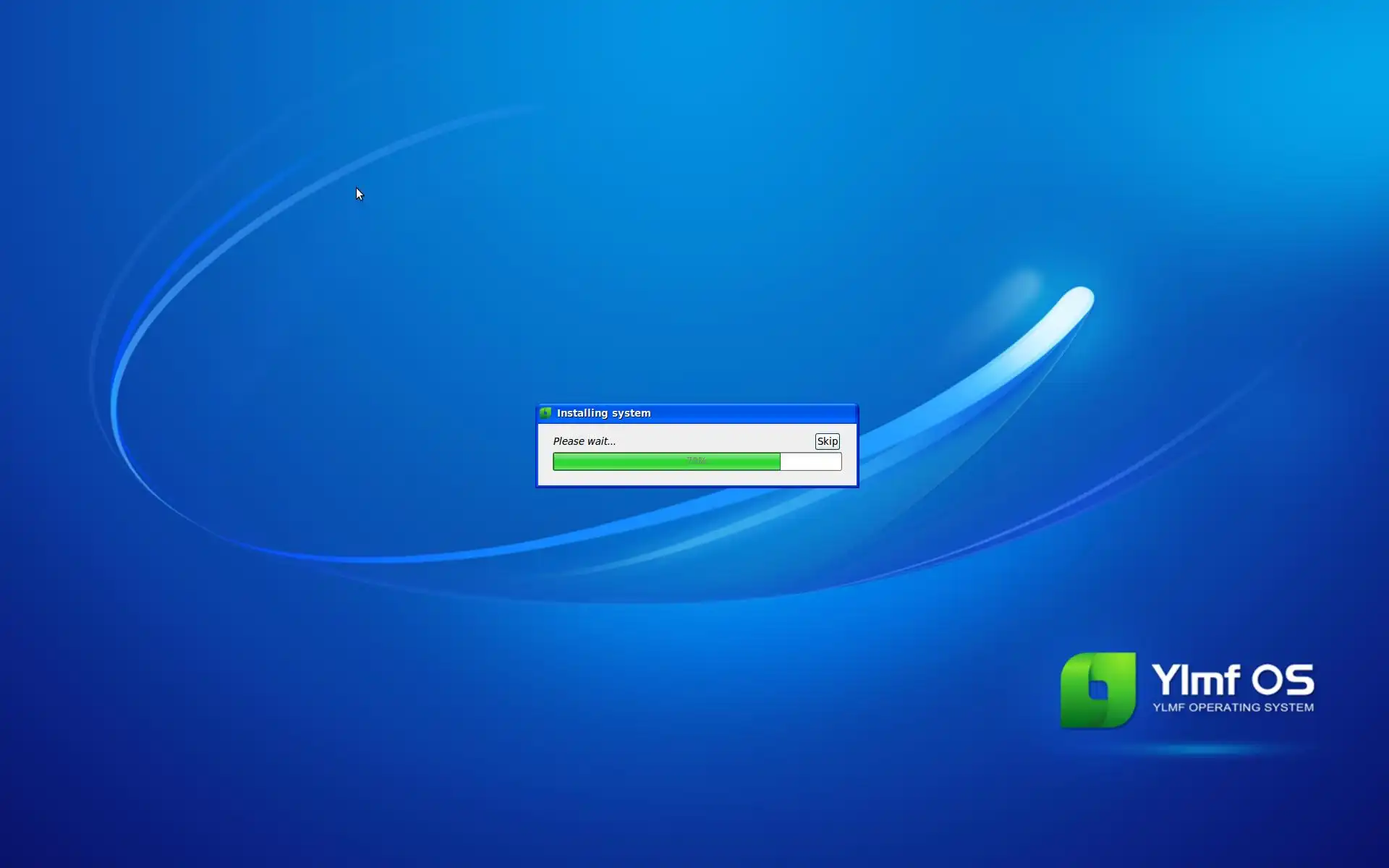
Task: Click the "YLMF OPERATING SYSTEM" subtitle text
Action: tap(1233, 707)
